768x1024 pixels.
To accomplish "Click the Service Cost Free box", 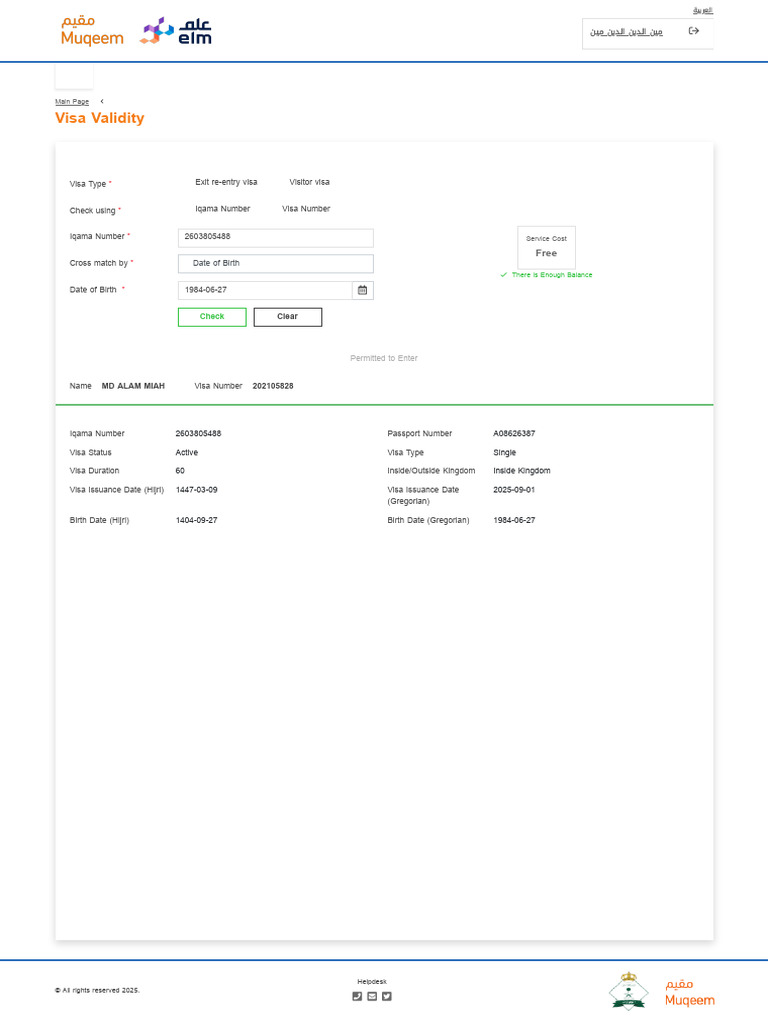I will (x=547, y=247).
